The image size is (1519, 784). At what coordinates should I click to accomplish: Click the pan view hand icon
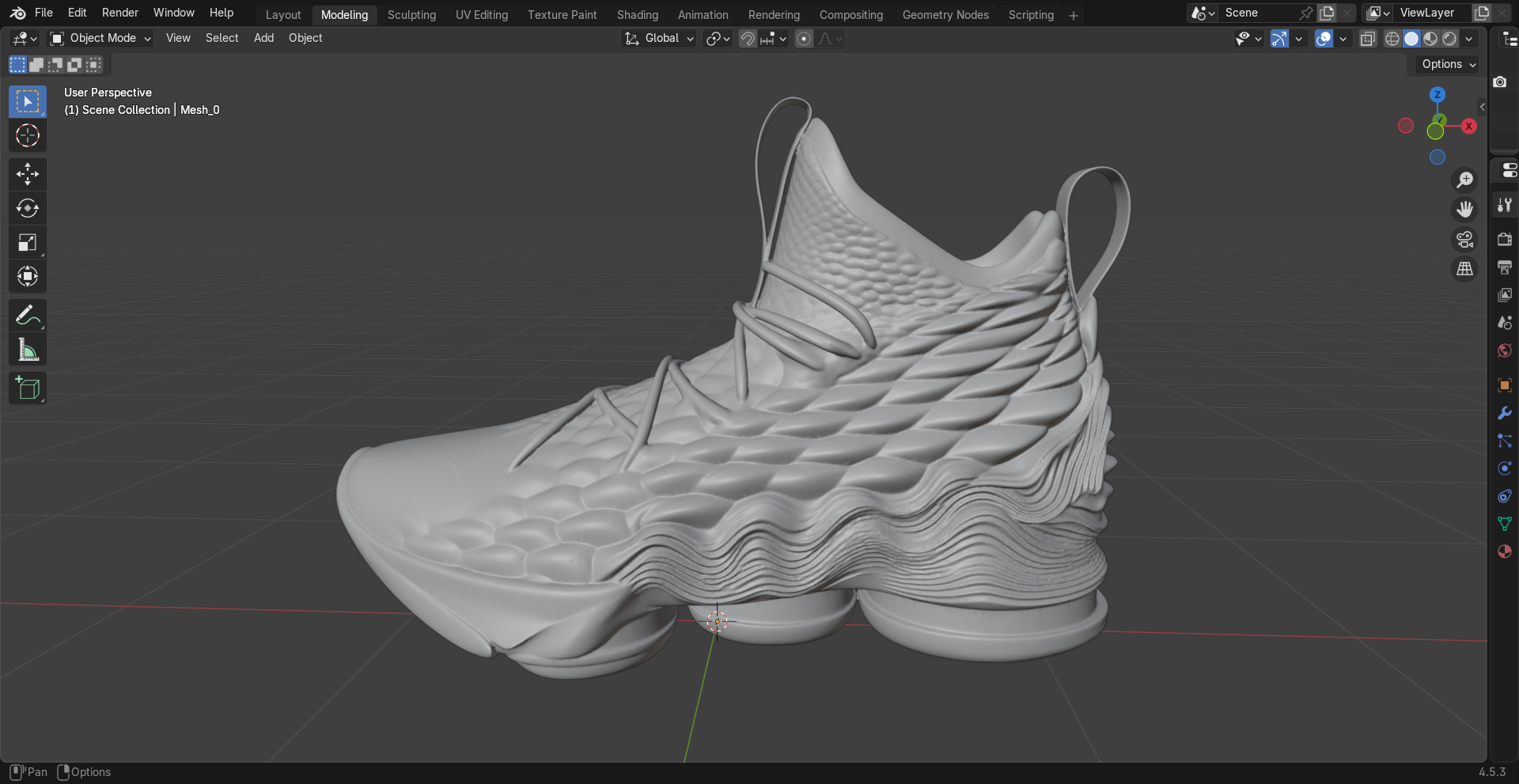point(1465,210)
